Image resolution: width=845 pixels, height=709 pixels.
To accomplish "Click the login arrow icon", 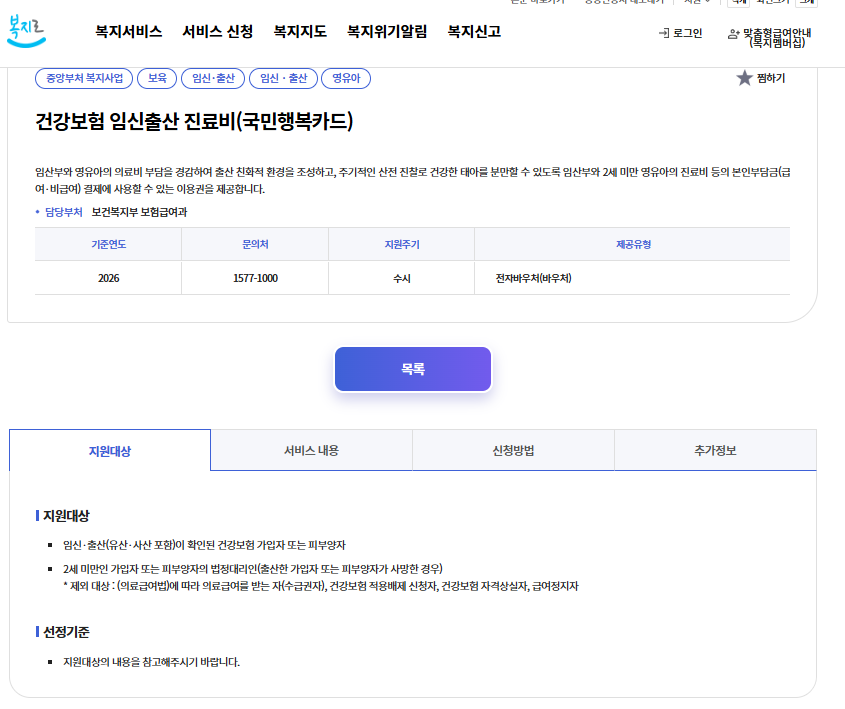I will [664, 33].
